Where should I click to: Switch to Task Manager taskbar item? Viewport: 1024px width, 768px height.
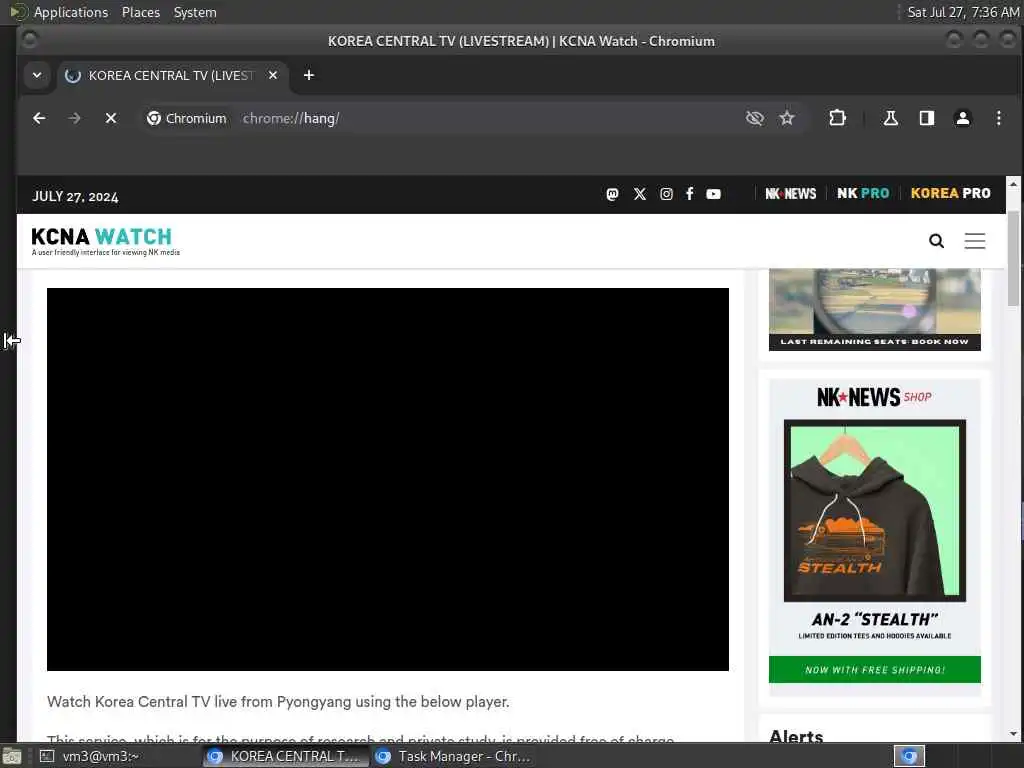[454, 756]
